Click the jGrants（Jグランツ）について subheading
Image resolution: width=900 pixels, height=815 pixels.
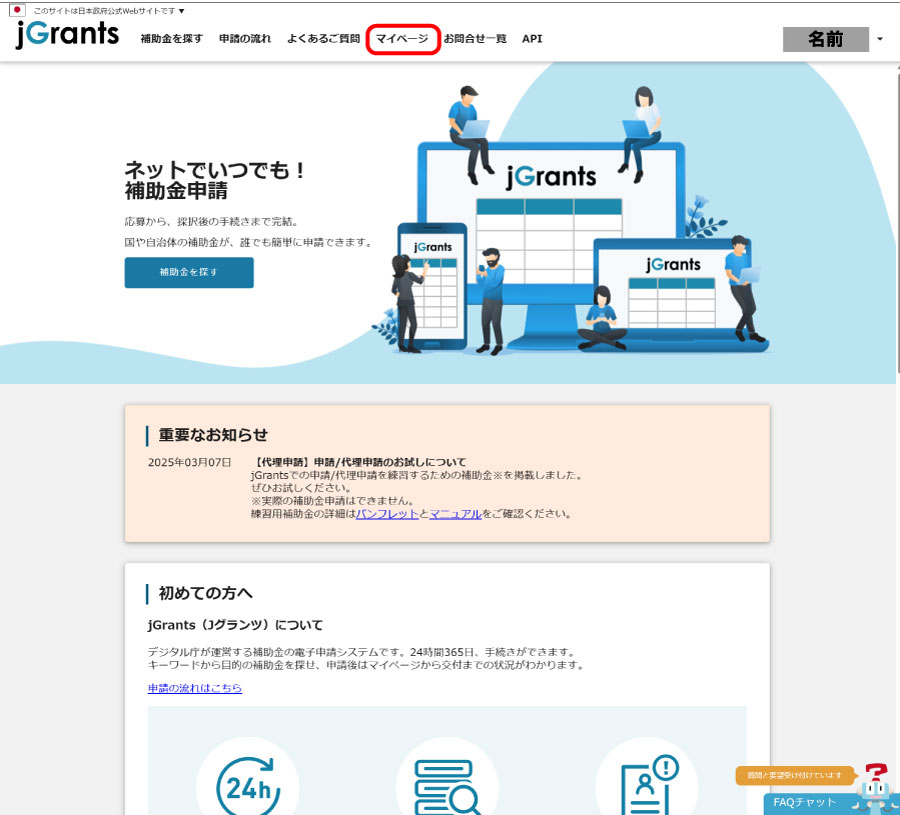pyautogui.click(x=235, y=624)
